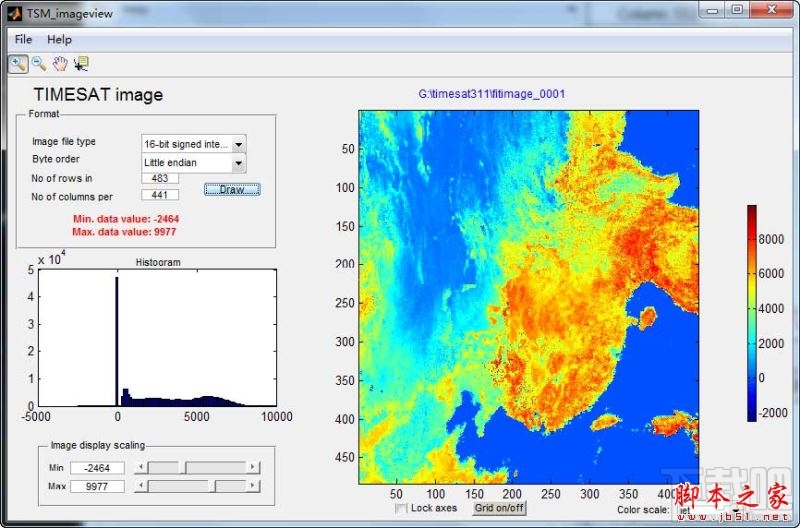The width and height of the screenshot is (800, 528).
Task: Expand the Byte order dropdown
Action: (x=238, y=163)
